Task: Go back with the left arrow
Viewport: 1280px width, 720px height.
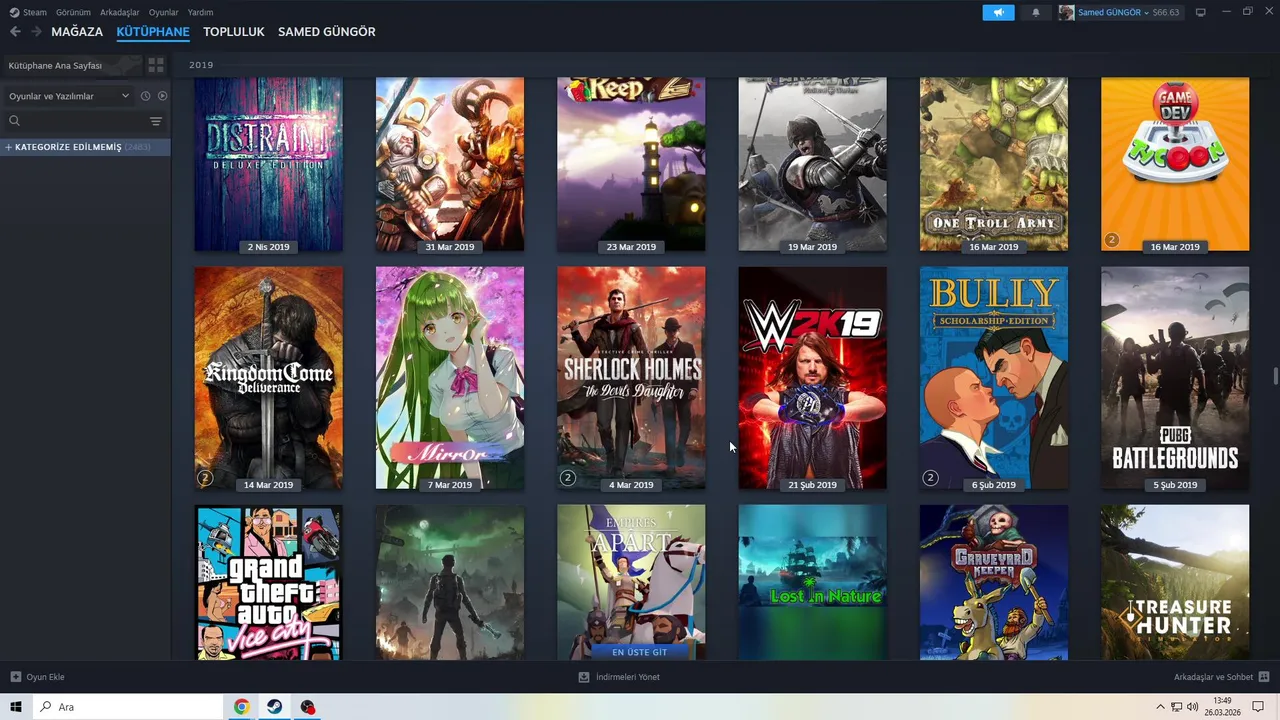Action: (15, 32)
